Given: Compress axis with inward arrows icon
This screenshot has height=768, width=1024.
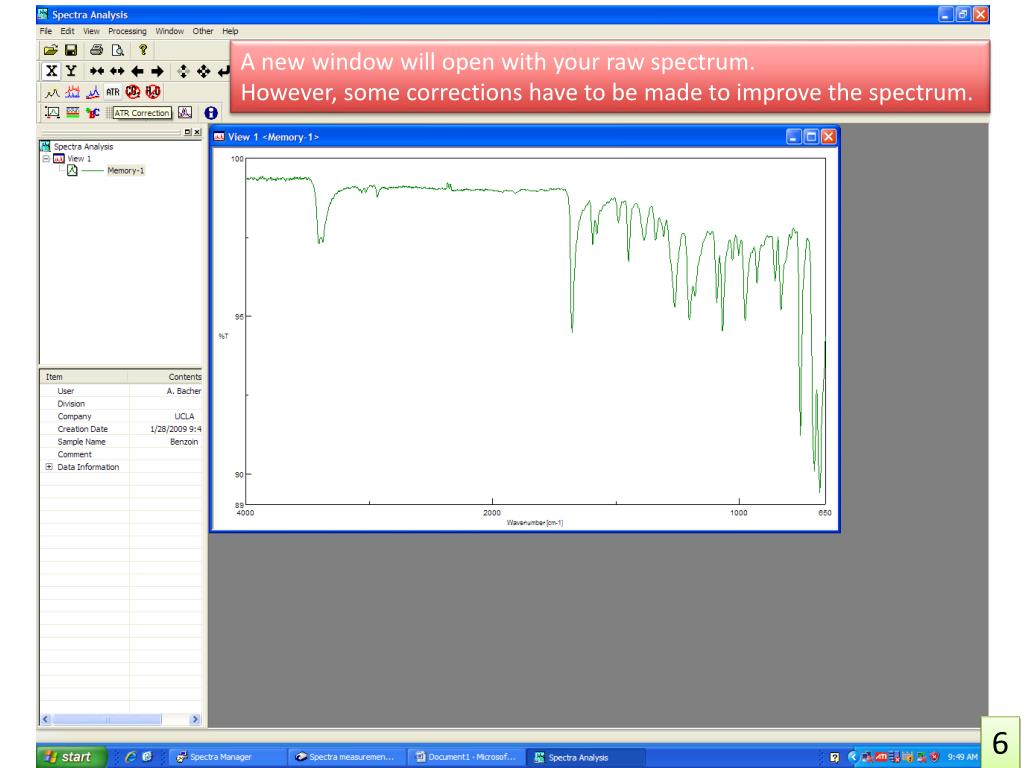Looking at the screenshot, I should (97, 71).
